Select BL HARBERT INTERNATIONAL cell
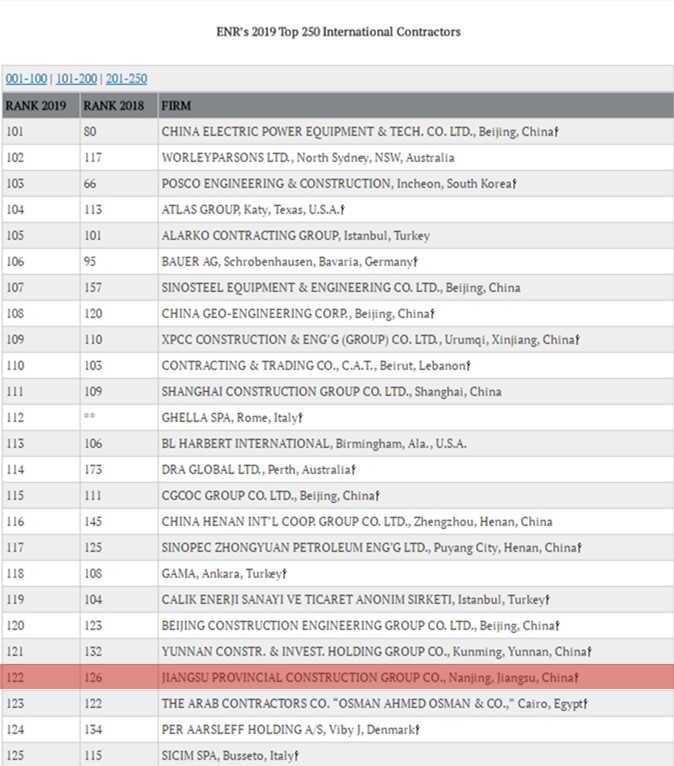Image resolution: width=674 pixels, height=766 pixels. [x=416, y=443]
